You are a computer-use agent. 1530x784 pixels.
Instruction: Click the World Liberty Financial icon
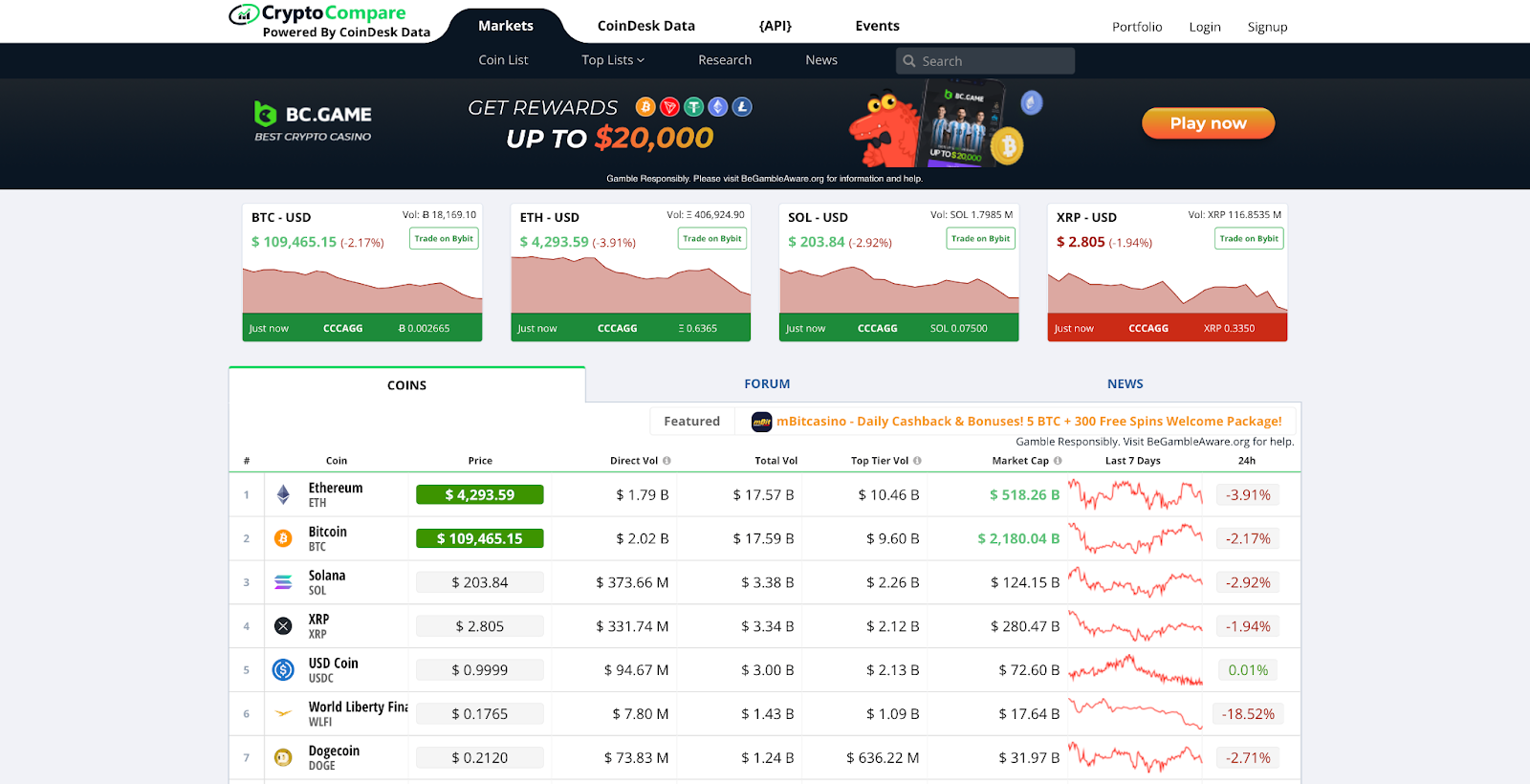coord(283,713)
